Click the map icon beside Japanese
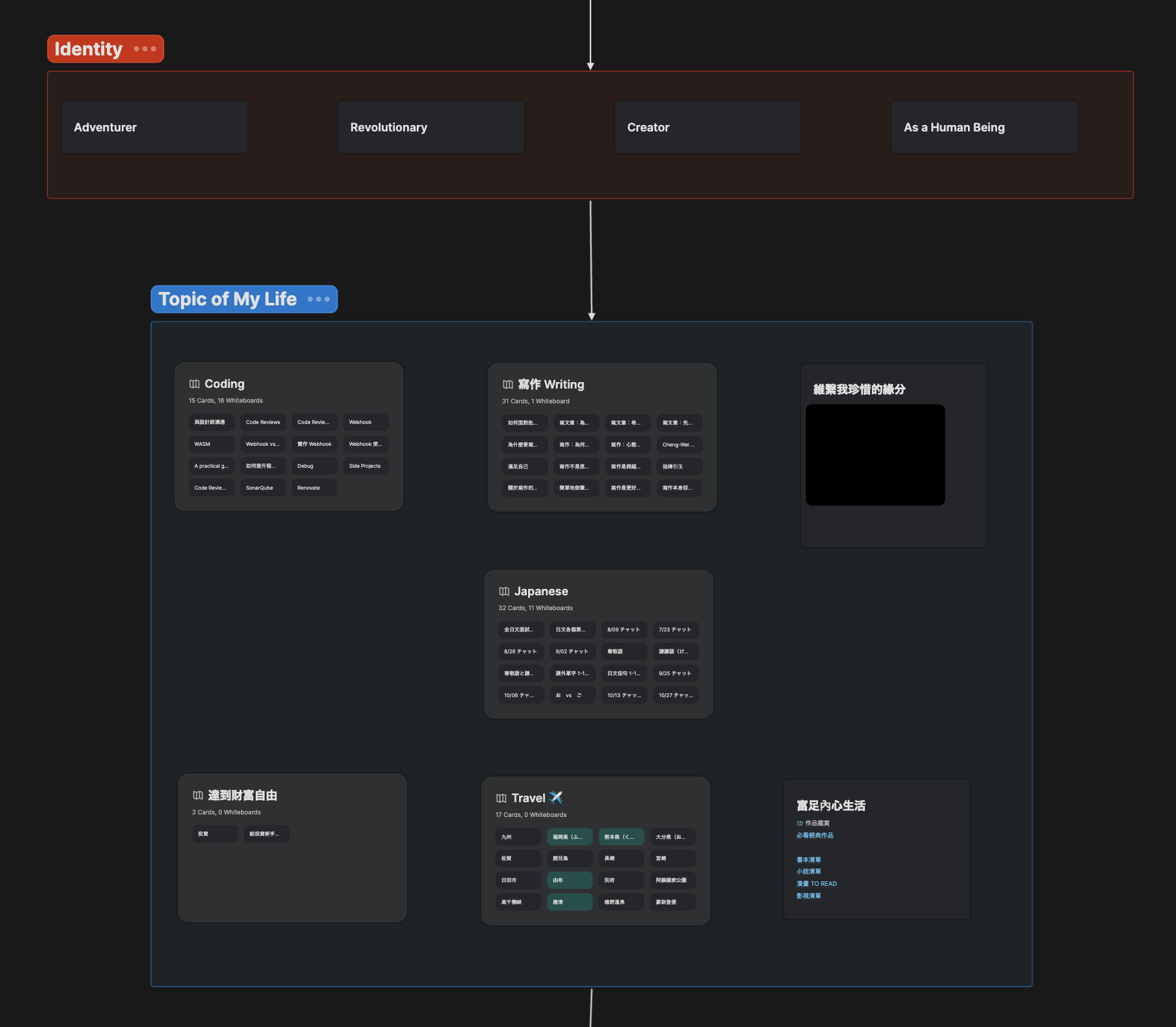The width and height of the screenshot is (1176, 1027). [x=504, y=591]
